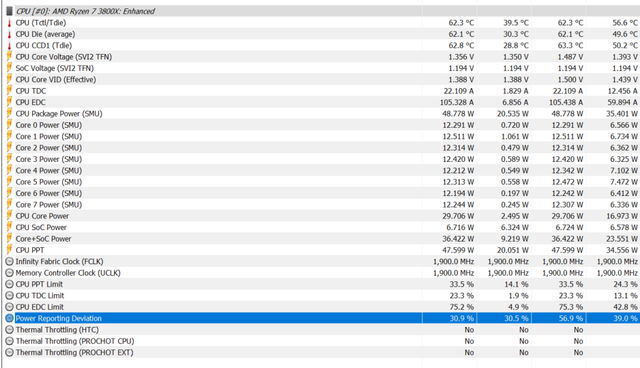Image resolution: width=640 pixels, height=368 pixels.
Task: Select Memory Controller Clock (UCLK) label
Action: click(x=68, y=273)
